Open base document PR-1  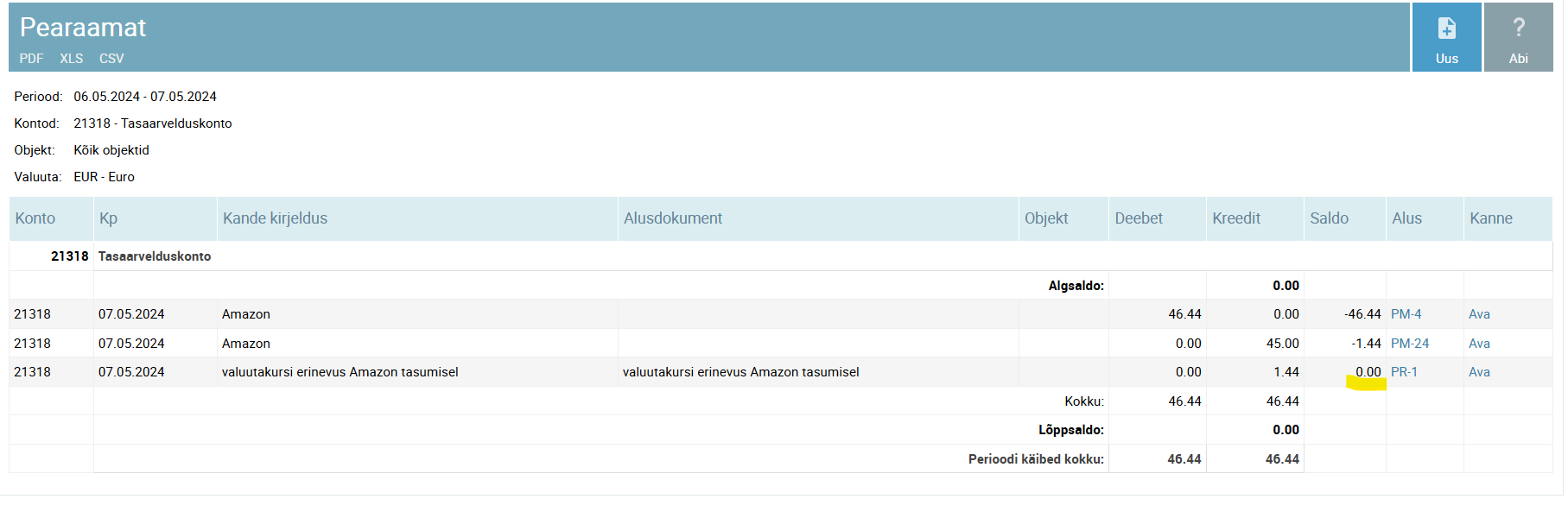click(x=1404, y=372)
